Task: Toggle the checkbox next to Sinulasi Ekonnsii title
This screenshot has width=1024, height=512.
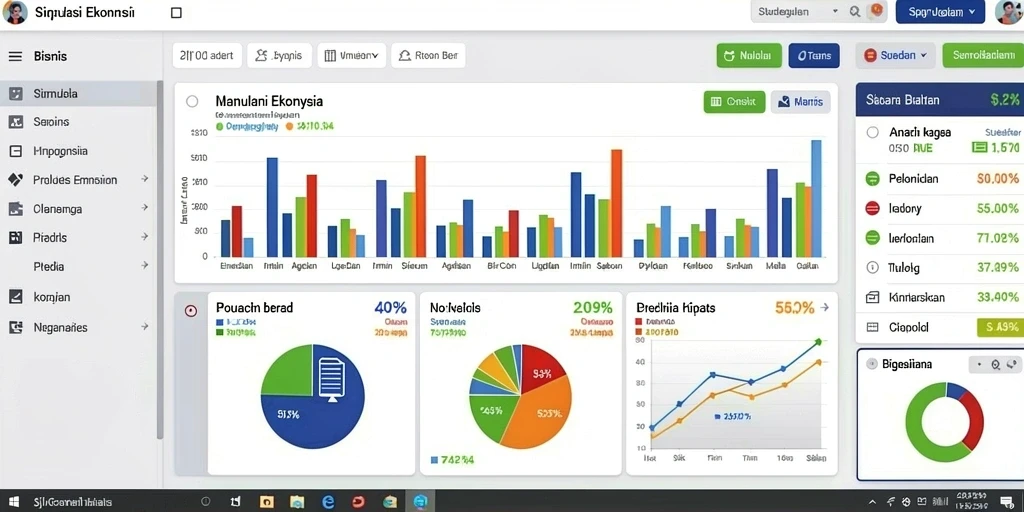Action: point(176,12)
